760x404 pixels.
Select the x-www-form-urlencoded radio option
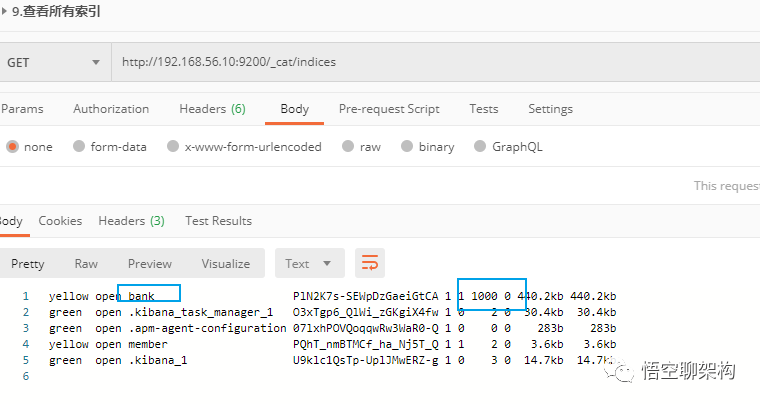point(174,146)
